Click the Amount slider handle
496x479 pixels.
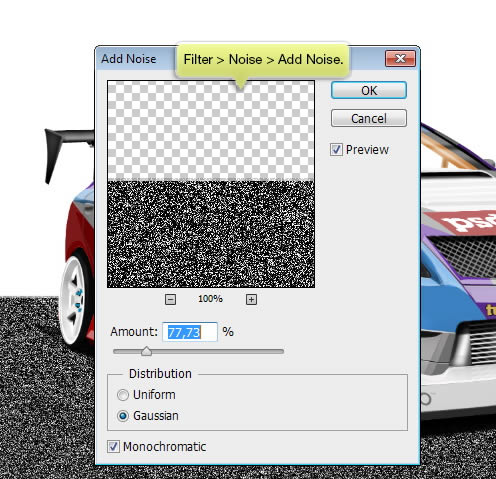(146, 351)
